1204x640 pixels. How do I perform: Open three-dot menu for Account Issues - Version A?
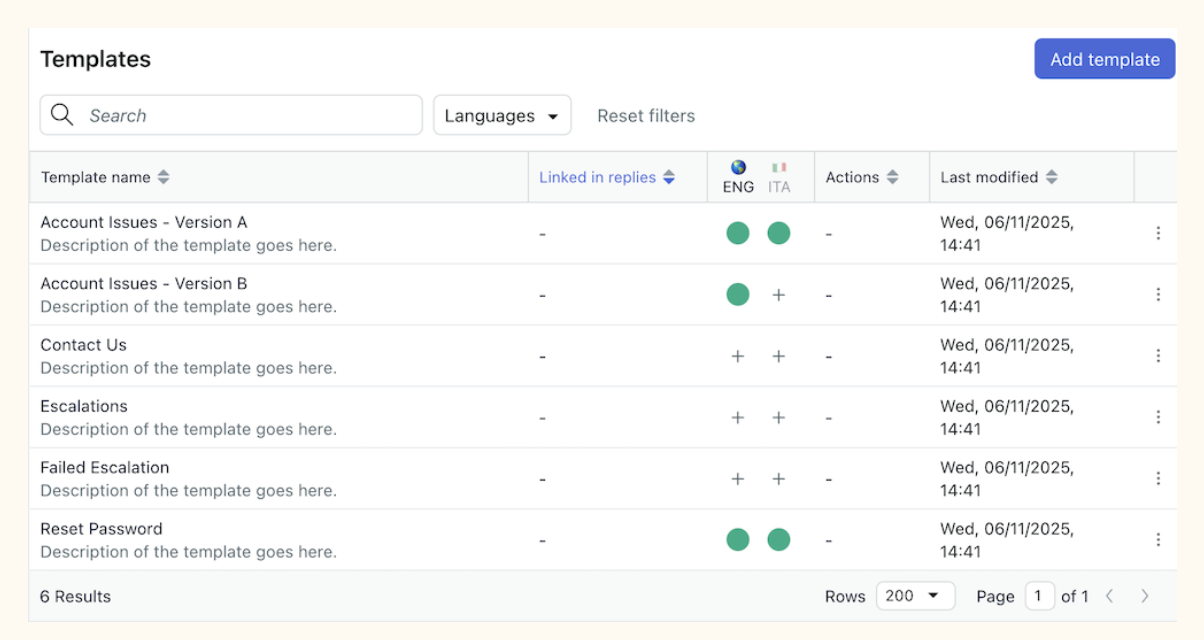tap(1158, 233)
